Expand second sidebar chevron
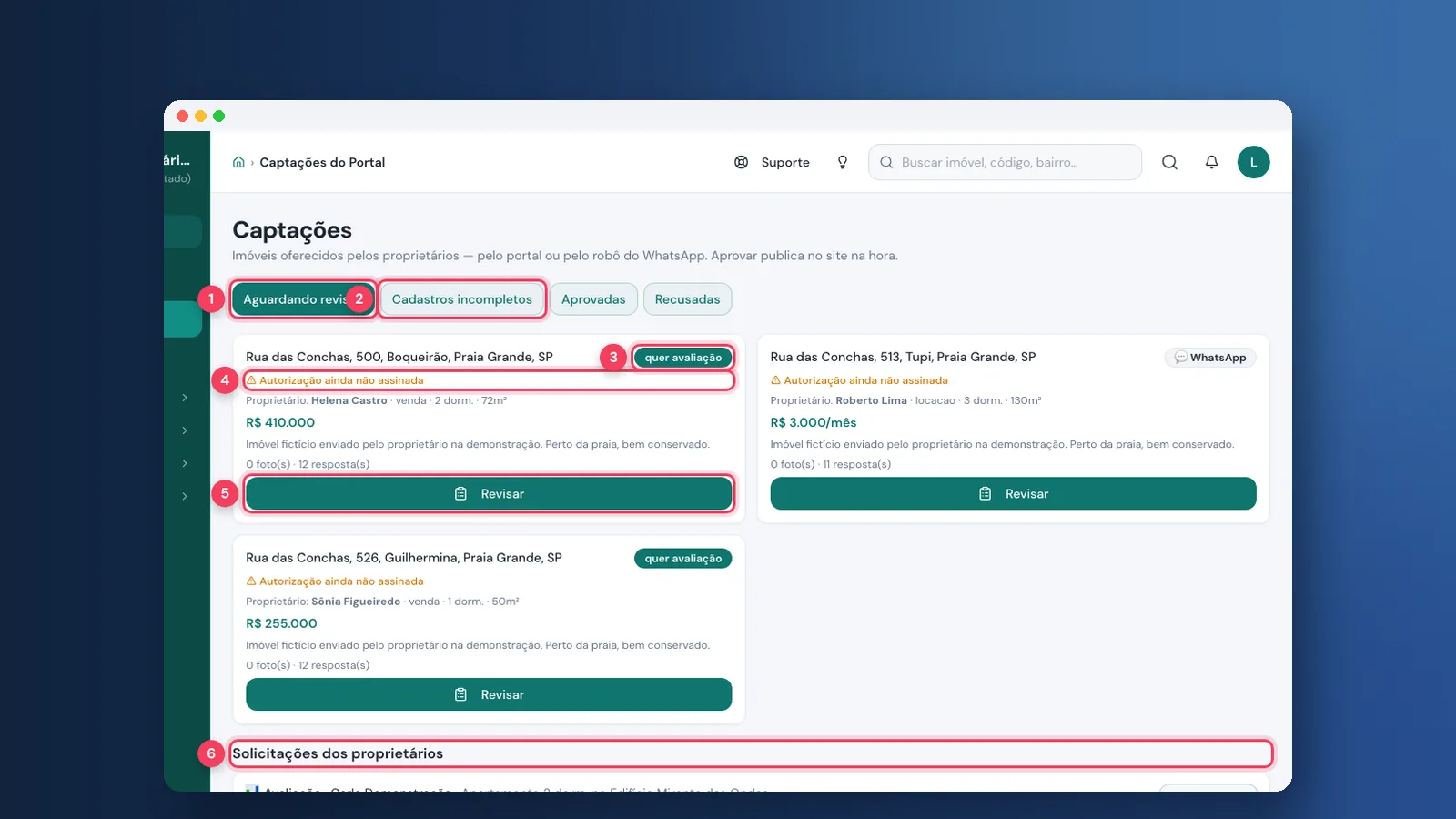Image resolution: width=1456 pixels, height=819 pixels. [x=185, y=430]
